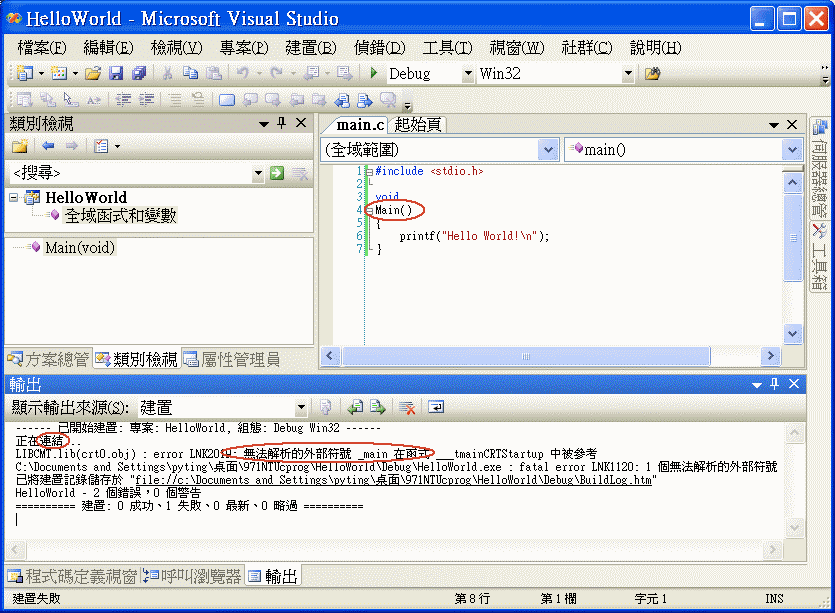Image resolution: width=835 pixels, height=613 pixels.
Task: Click the icon right of Win32 combo
Action: click(652, 73)
